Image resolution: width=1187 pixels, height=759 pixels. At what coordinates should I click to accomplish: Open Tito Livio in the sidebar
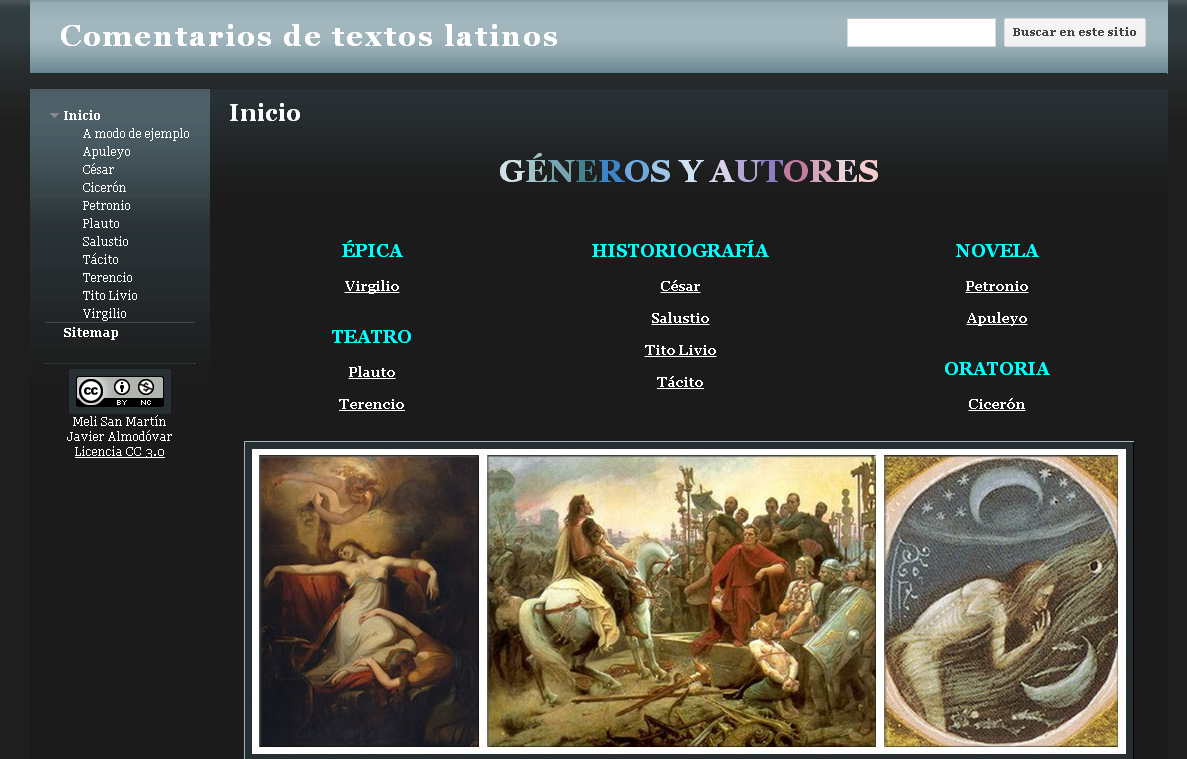[x=111, y=296]
